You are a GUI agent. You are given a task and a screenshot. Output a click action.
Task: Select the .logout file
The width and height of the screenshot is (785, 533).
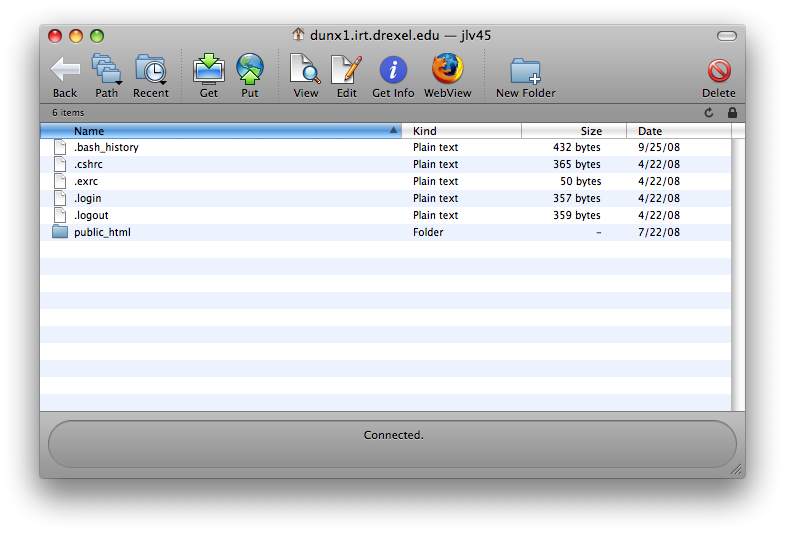coord(91,215)
